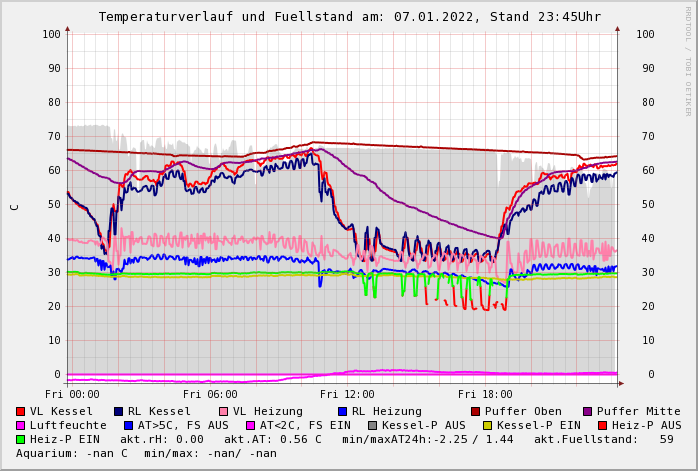Click the magenta Luftfeuchte legend swatch
The image size is (698, 471).
(20, 425)
